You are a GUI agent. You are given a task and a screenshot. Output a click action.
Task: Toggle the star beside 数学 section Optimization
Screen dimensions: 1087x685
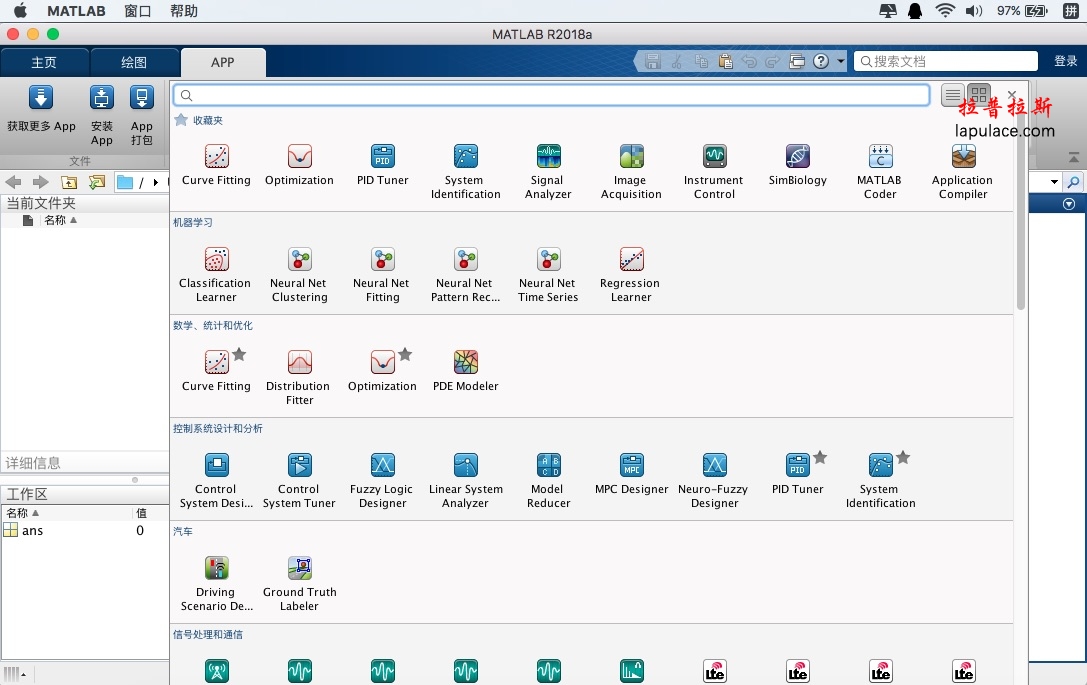point(406,354)
